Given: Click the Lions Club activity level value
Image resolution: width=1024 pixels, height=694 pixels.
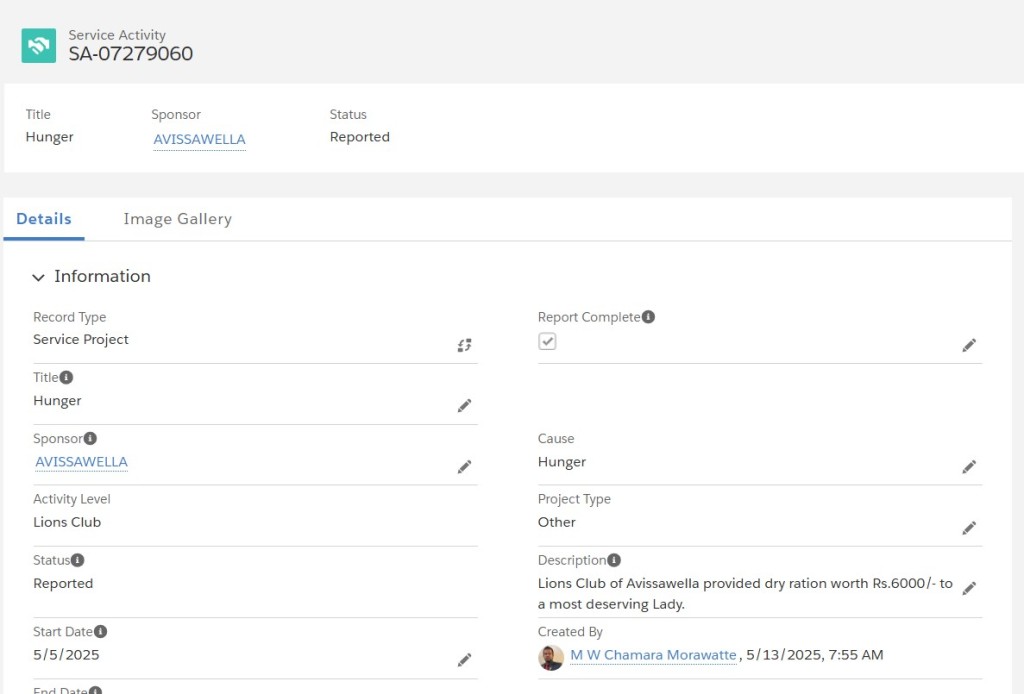Looking at the screenshot, I should point(67,522).
